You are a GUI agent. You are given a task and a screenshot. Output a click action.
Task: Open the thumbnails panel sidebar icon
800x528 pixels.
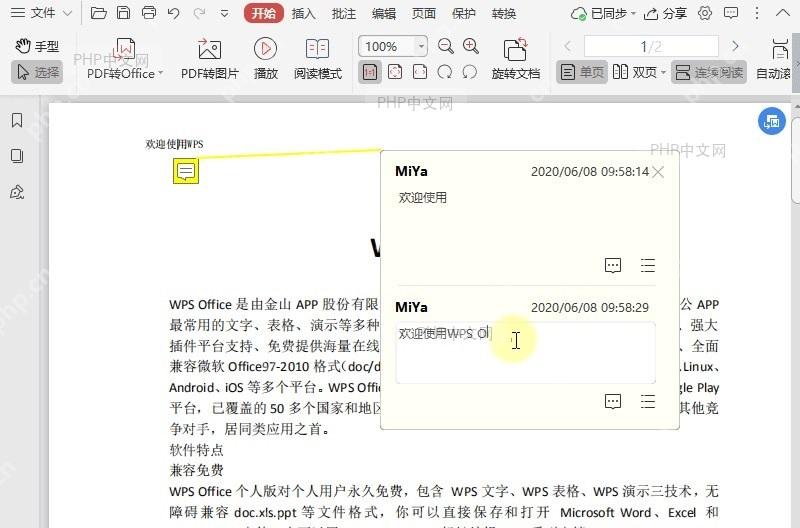17,156
